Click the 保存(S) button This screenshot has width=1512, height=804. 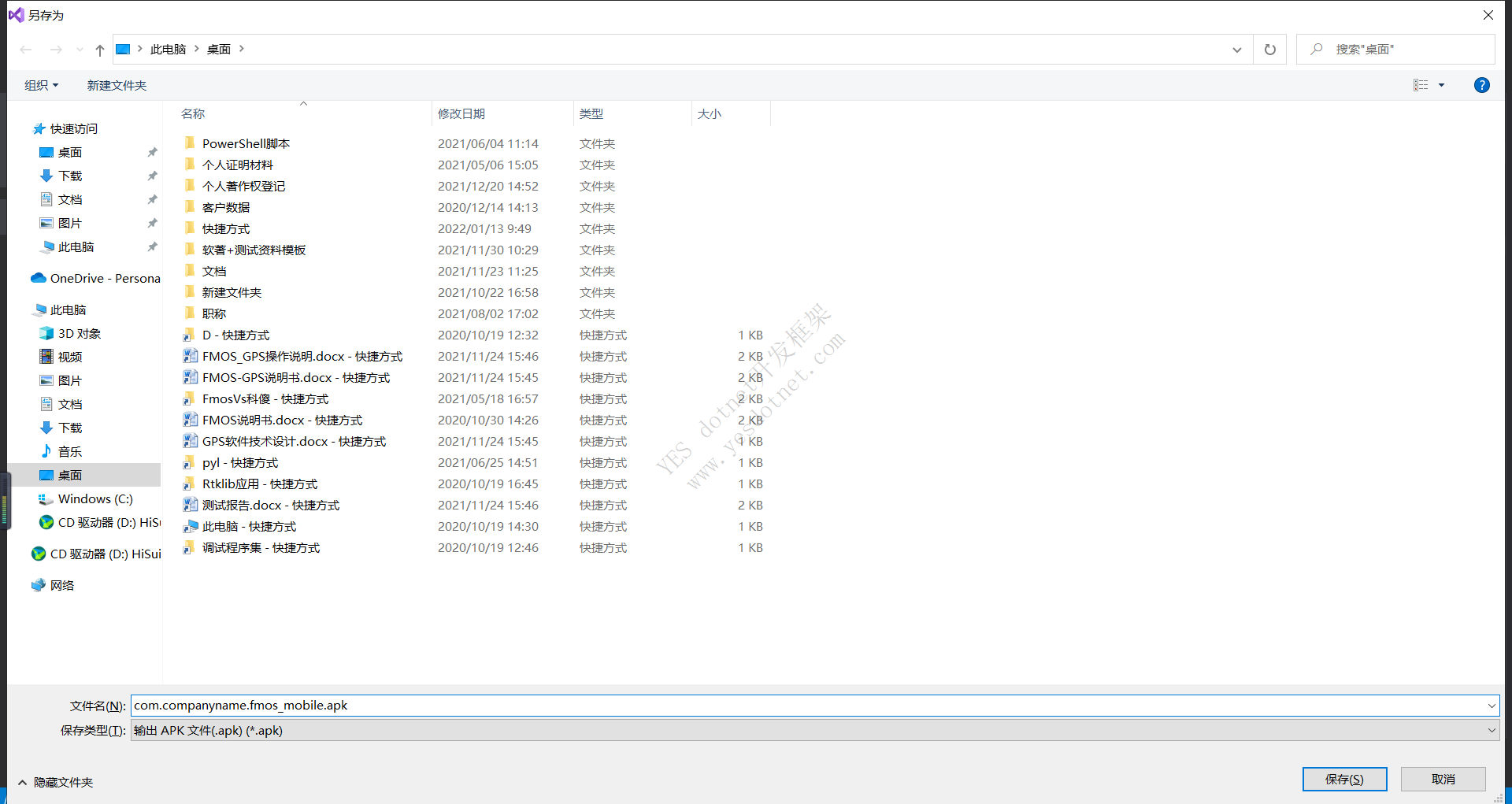[x=1343, y=779]
